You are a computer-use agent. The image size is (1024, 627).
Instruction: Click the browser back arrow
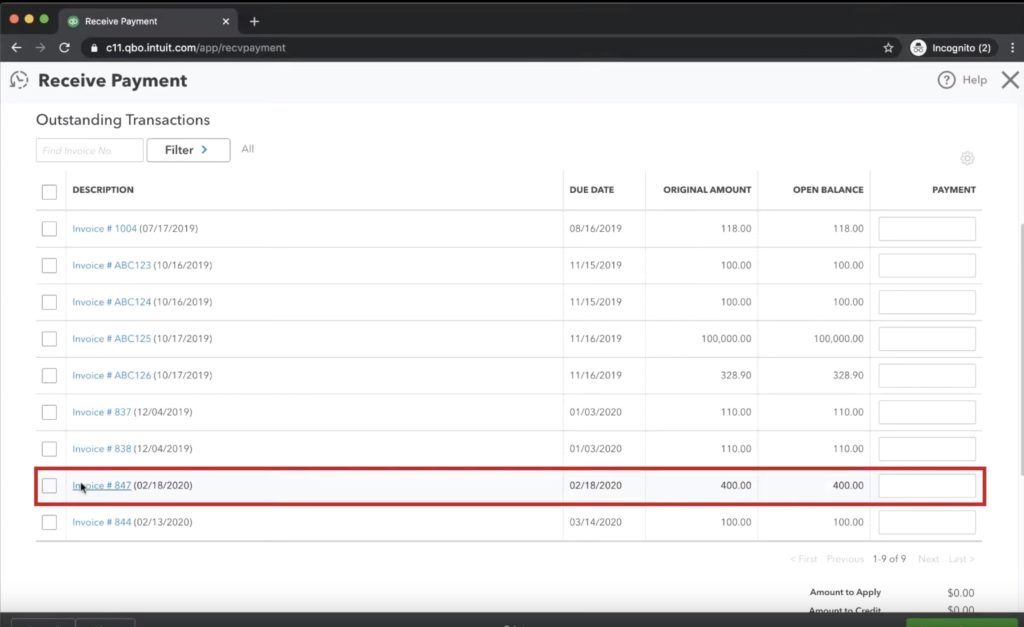click(16, 48)
